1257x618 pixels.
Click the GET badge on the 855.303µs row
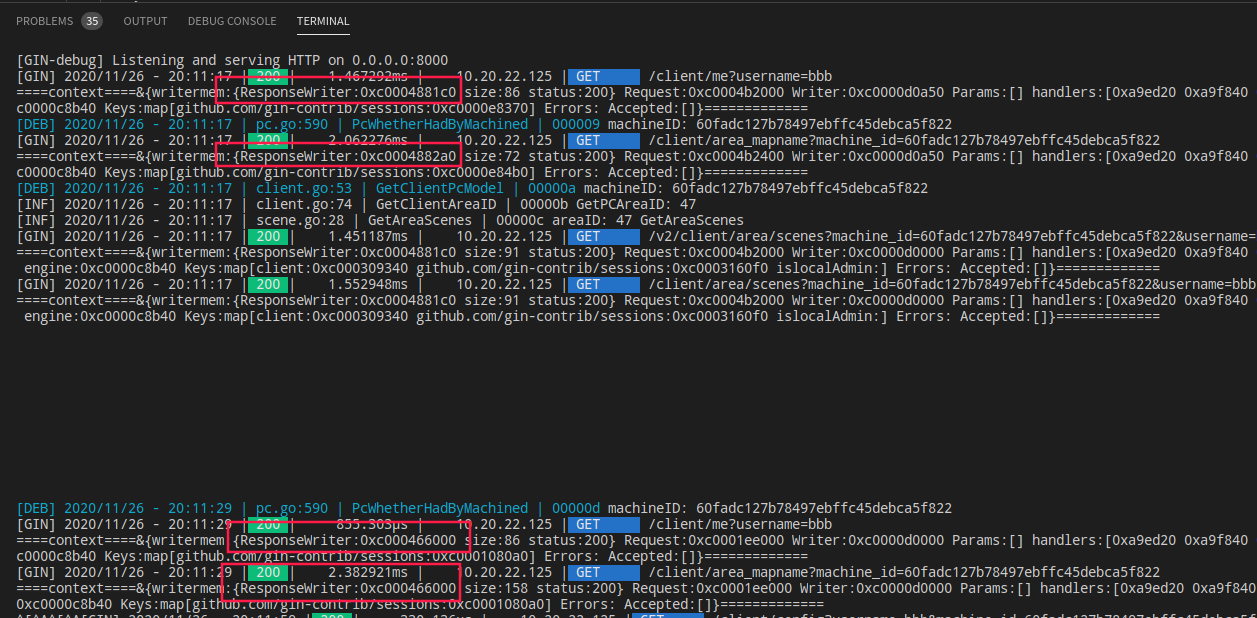[x=604, y=524]
